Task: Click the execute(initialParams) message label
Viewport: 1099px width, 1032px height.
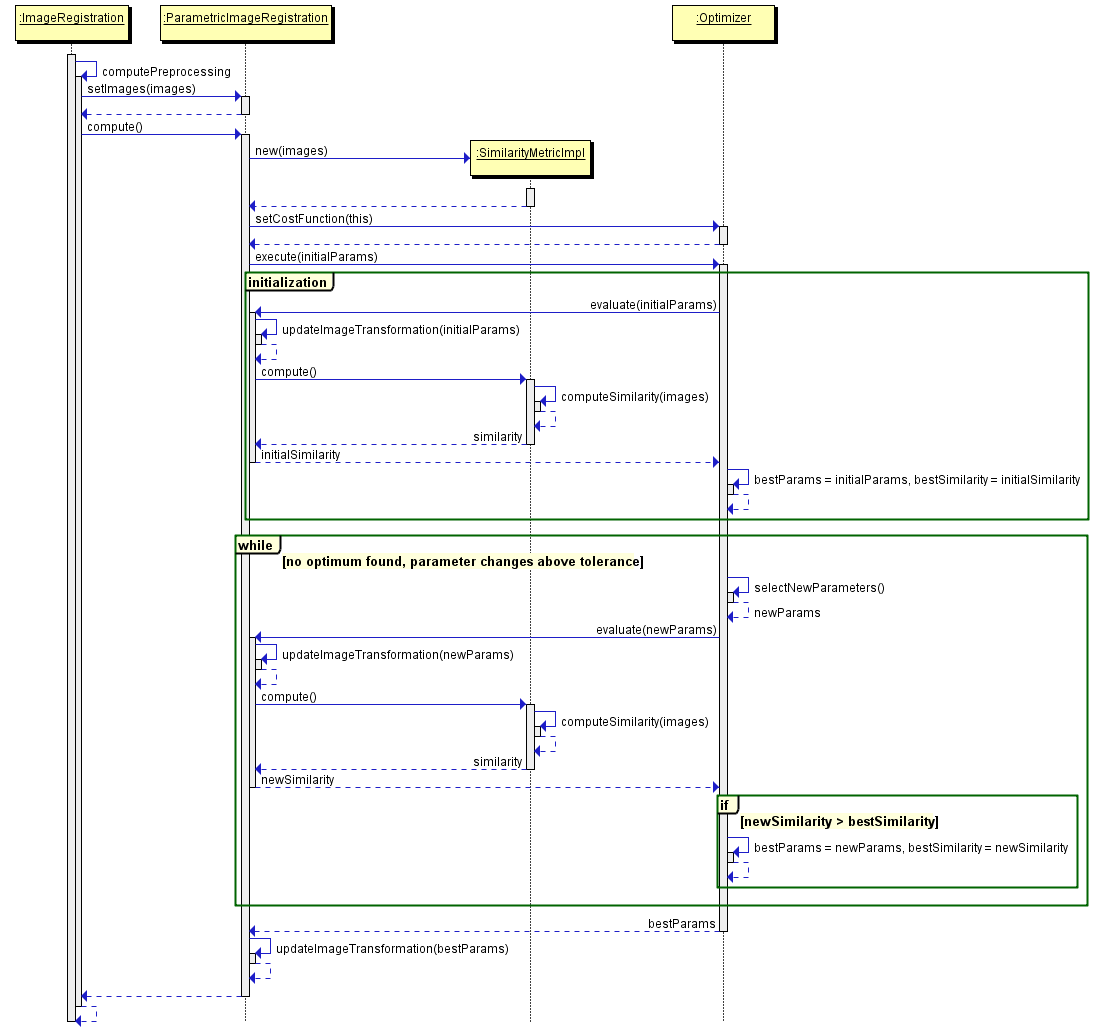Action: click(x=316, y=257)
